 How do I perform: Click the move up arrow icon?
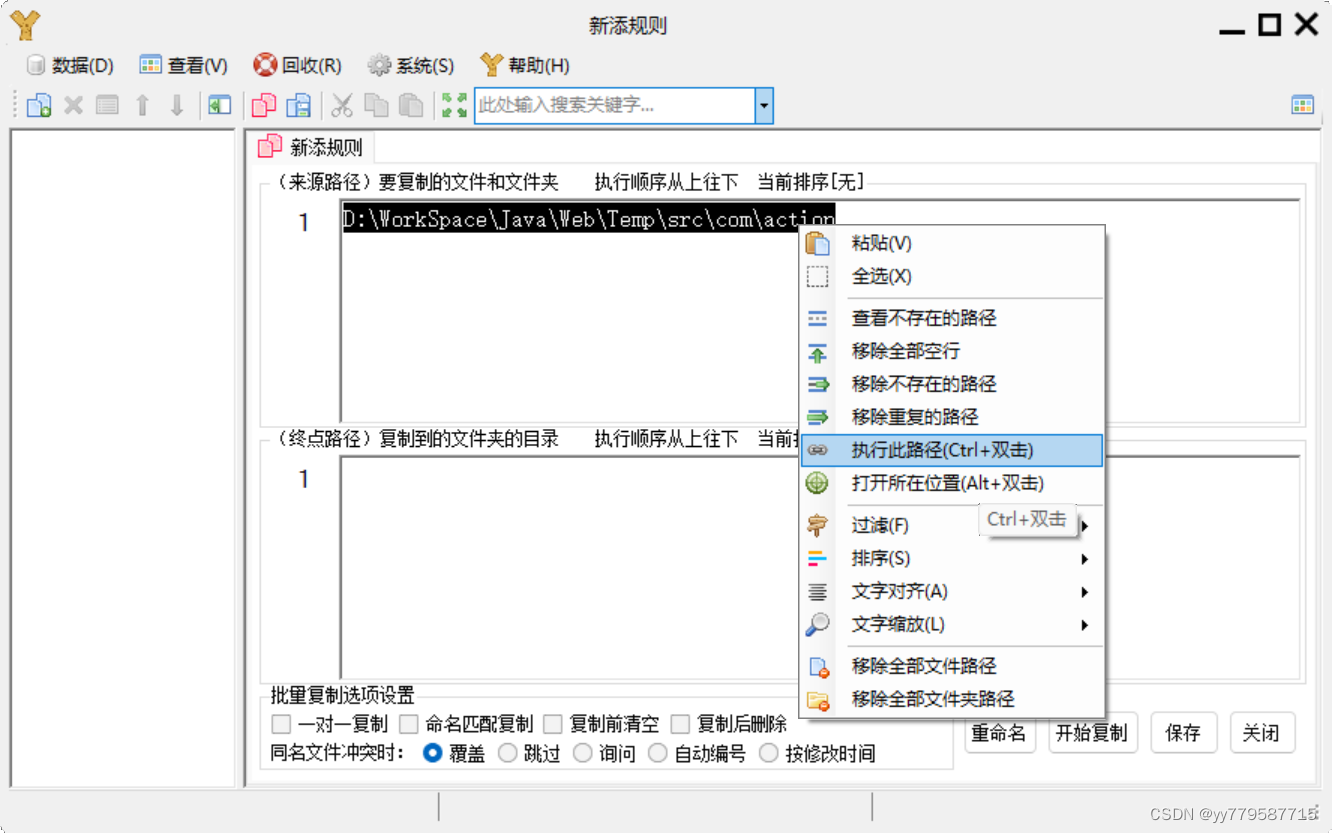(142, 105)
